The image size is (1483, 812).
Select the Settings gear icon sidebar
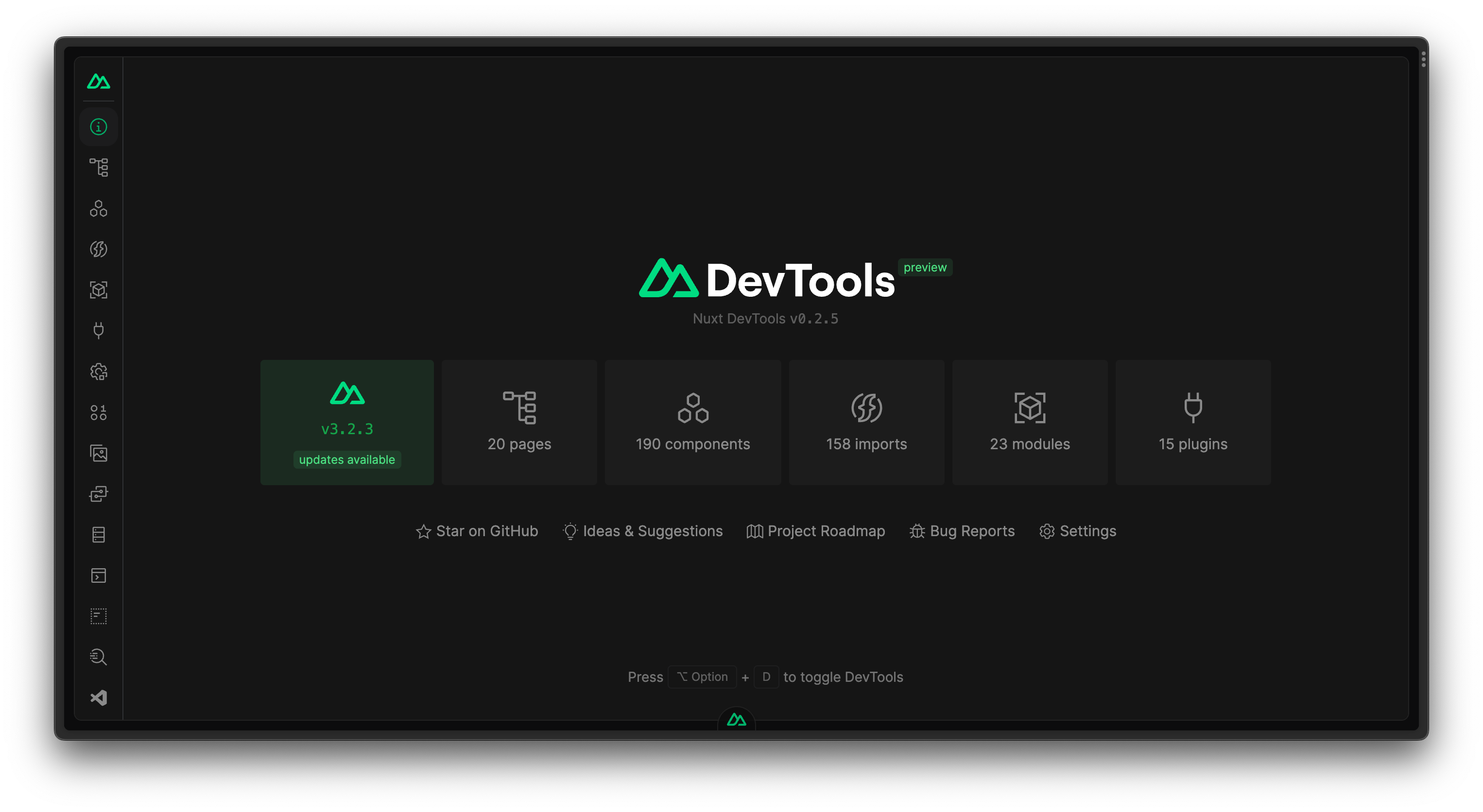click(99, 371)
